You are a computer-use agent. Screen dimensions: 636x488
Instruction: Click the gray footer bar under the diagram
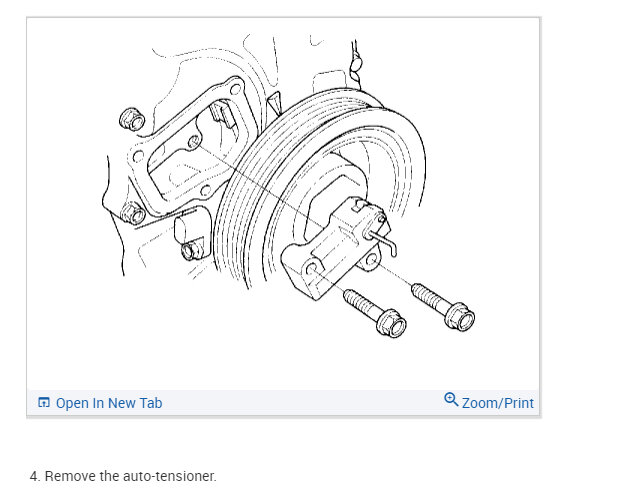tap(283, 403)
